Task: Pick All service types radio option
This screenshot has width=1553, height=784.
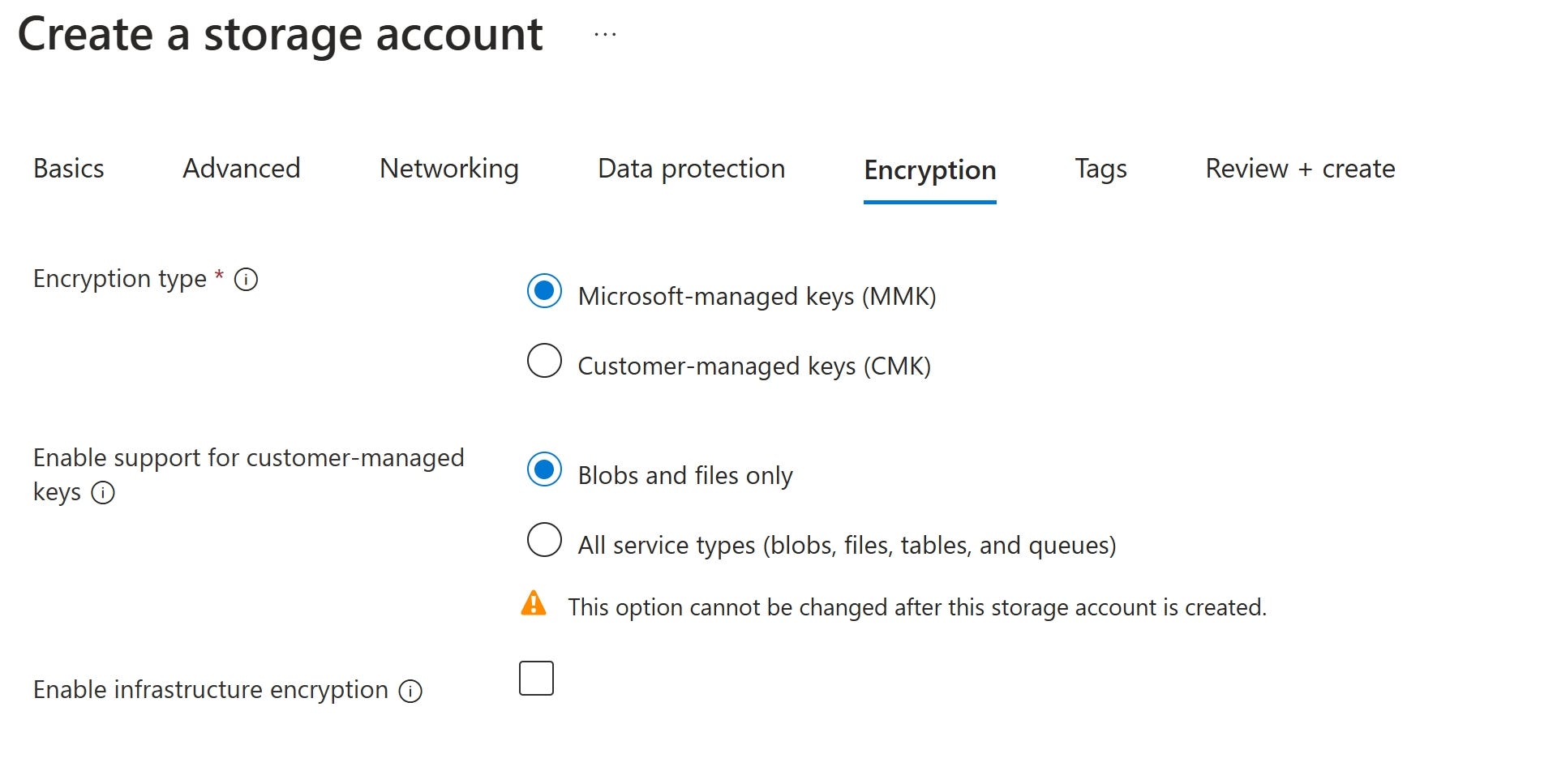Action: pos(544,540)
